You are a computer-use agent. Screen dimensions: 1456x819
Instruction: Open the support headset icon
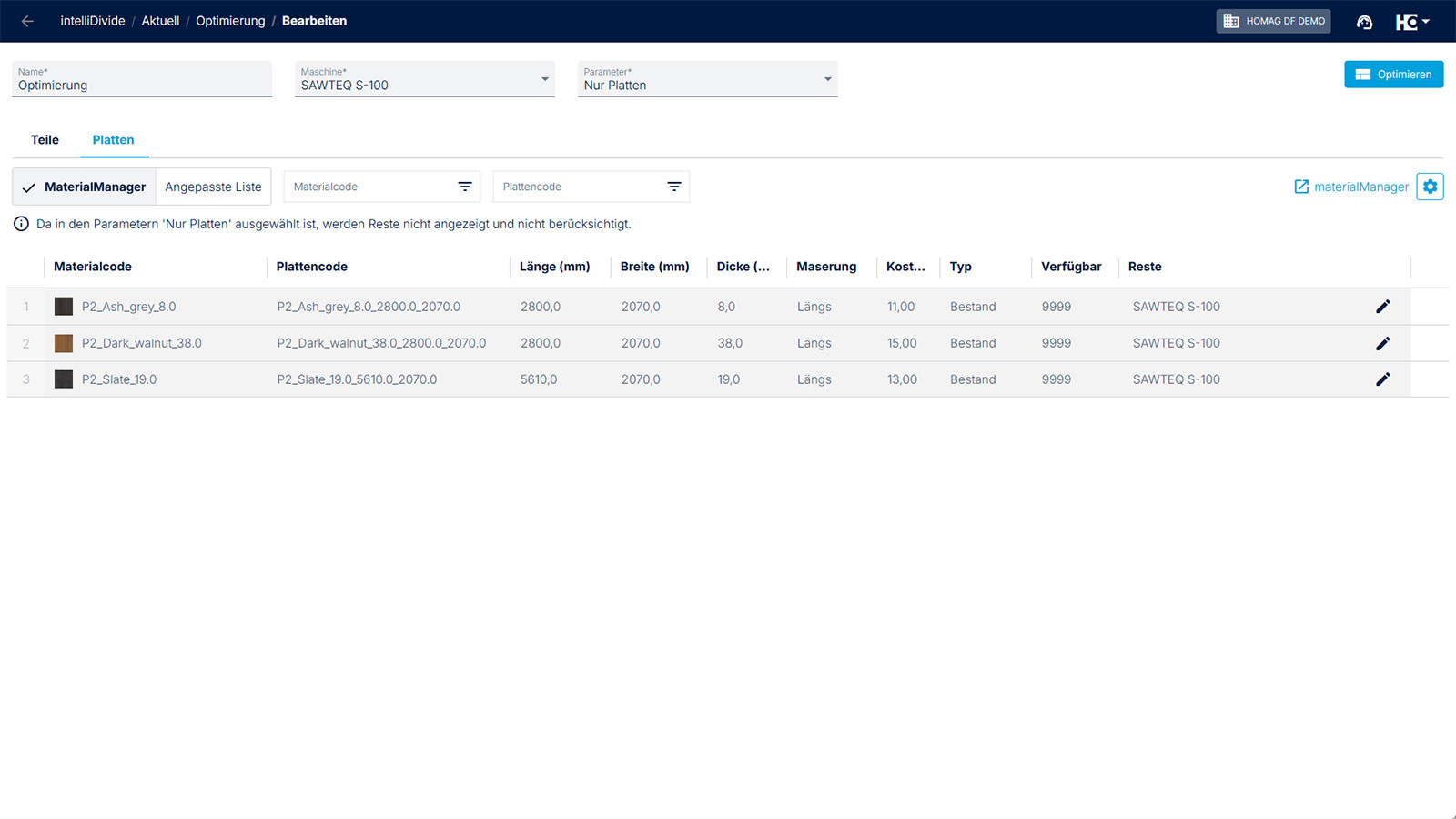click(x=1364, y=22)
